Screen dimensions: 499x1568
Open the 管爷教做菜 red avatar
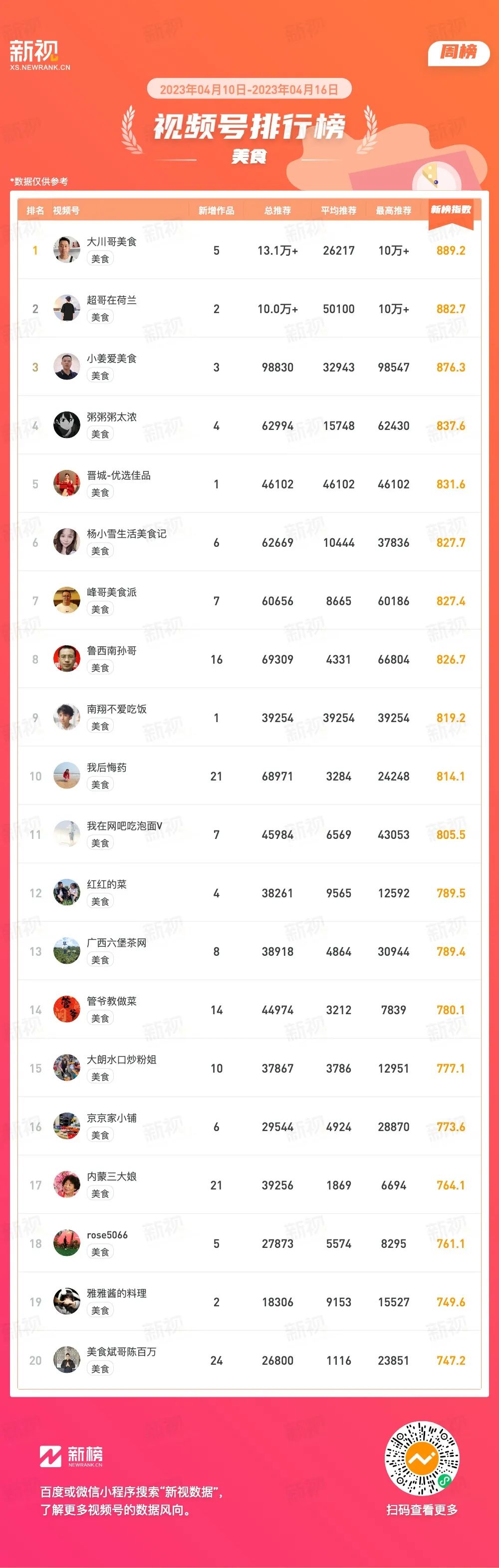coord(66,1009)
